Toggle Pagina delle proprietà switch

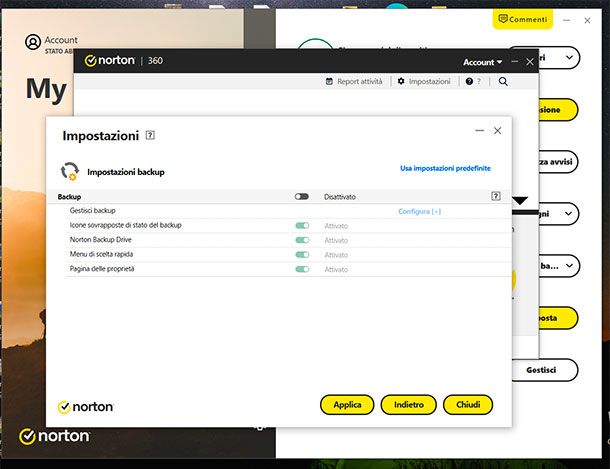pyautogui.click(x=302, y=269)
